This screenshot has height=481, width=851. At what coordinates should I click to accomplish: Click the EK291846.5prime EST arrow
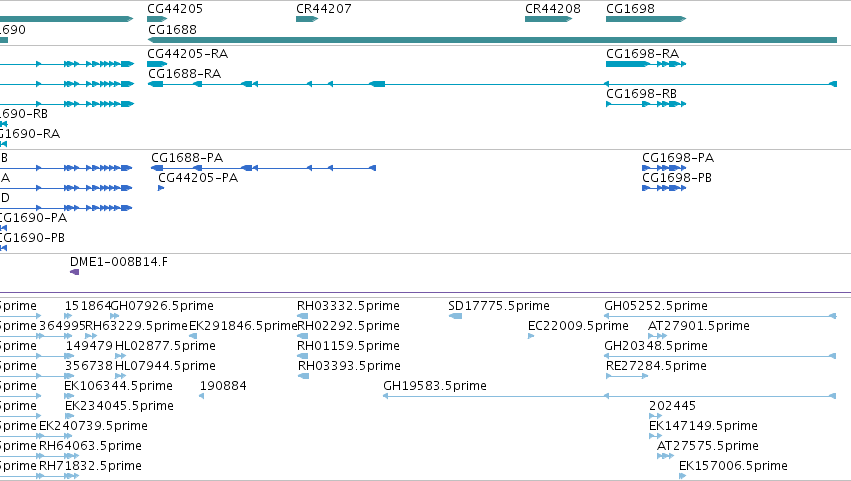point(193,336)
